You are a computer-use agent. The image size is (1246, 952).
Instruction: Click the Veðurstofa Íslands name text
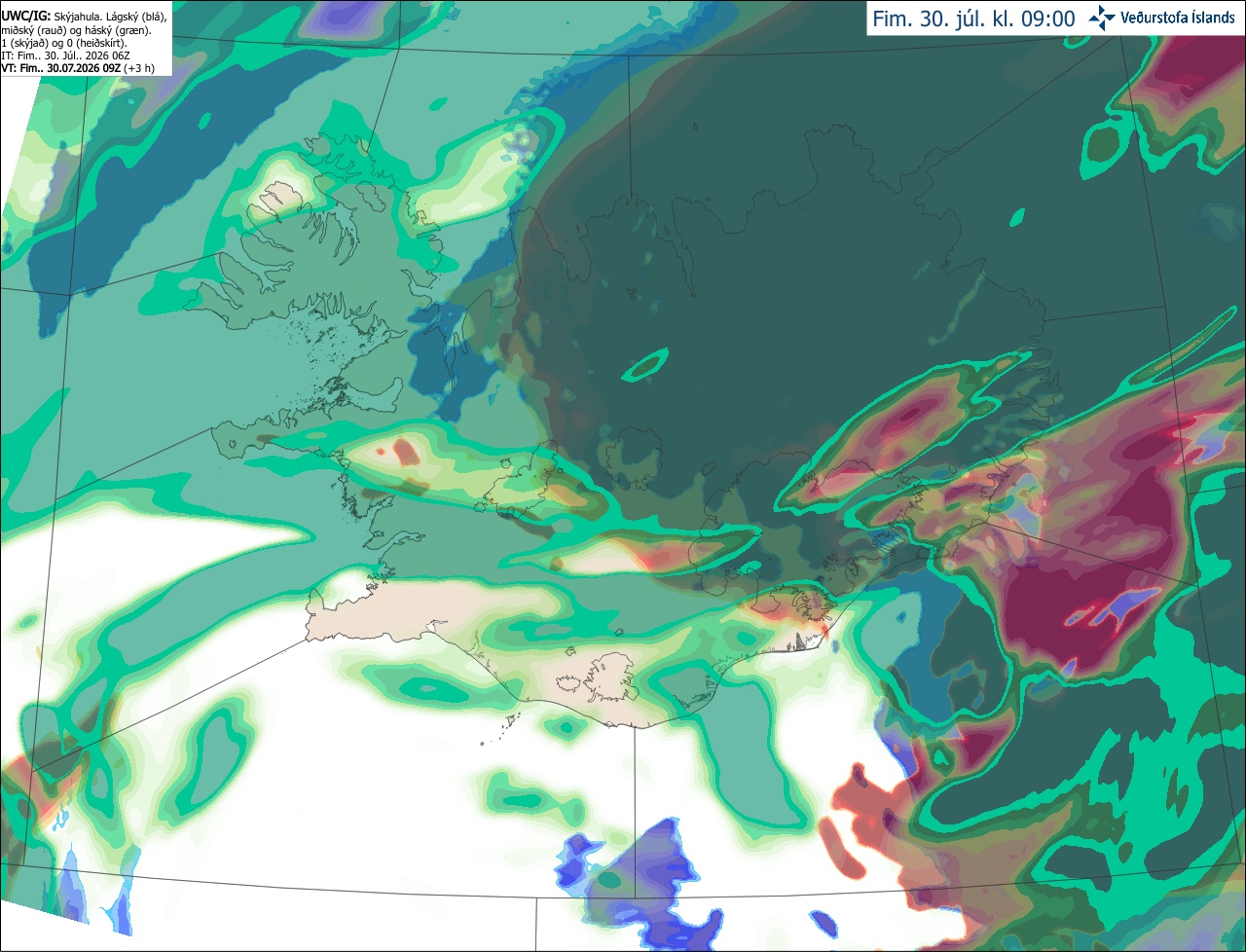(x=1177, y=18)
